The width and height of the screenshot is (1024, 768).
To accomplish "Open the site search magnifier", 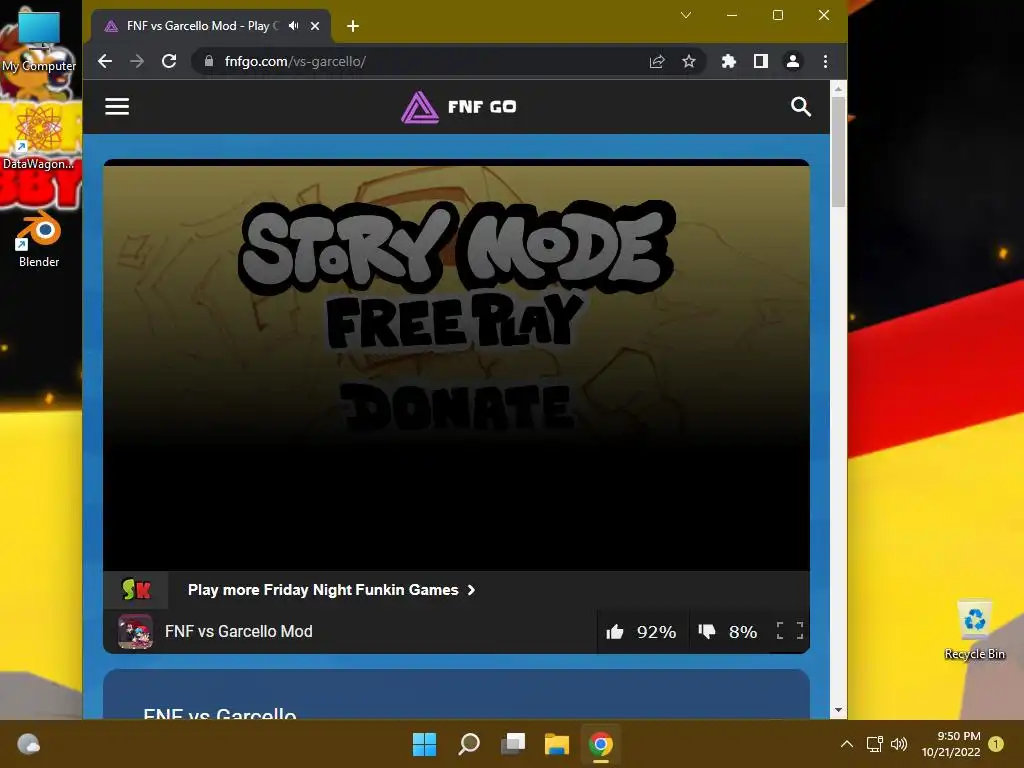I will 801,106.
